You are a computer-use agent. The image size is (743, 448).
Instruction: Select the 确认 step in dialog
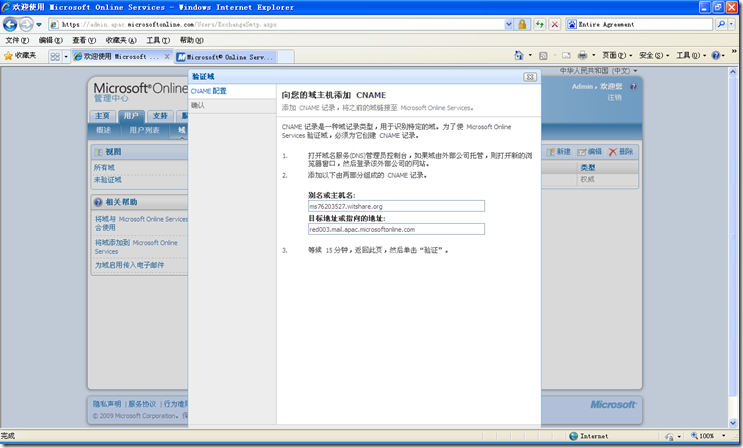[x=198, y=105]
